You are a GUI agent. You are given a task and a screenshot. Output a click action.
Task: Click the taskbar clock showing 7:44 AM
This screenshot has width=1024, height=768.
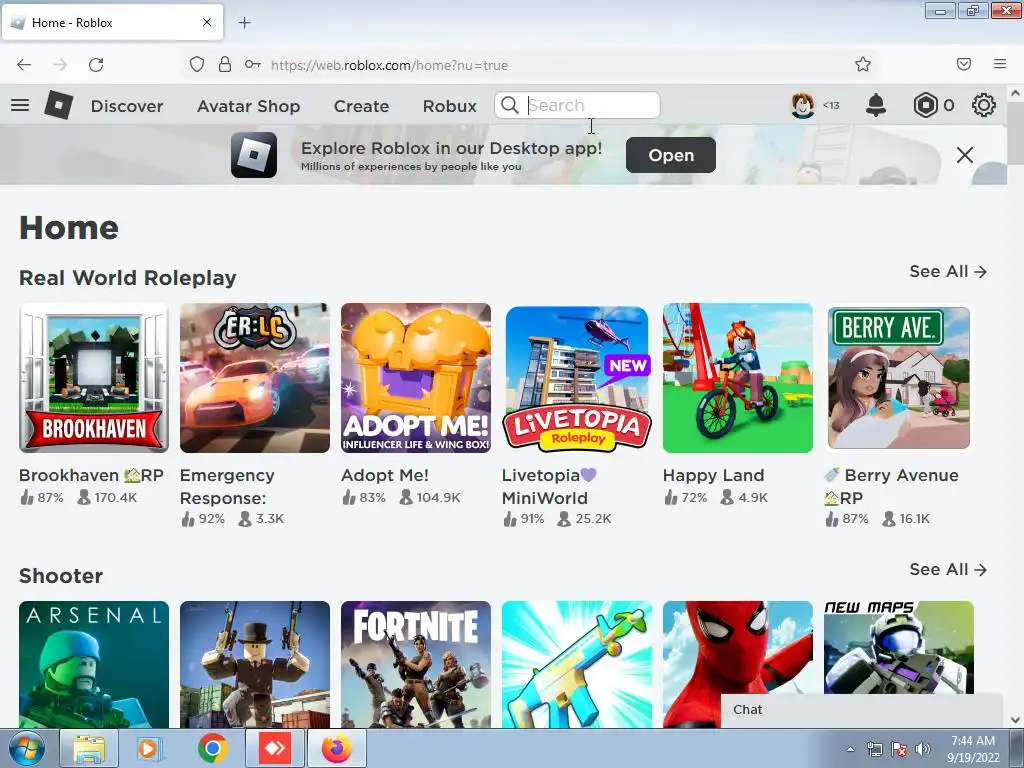pyautogui.click(x=973, y=749)
